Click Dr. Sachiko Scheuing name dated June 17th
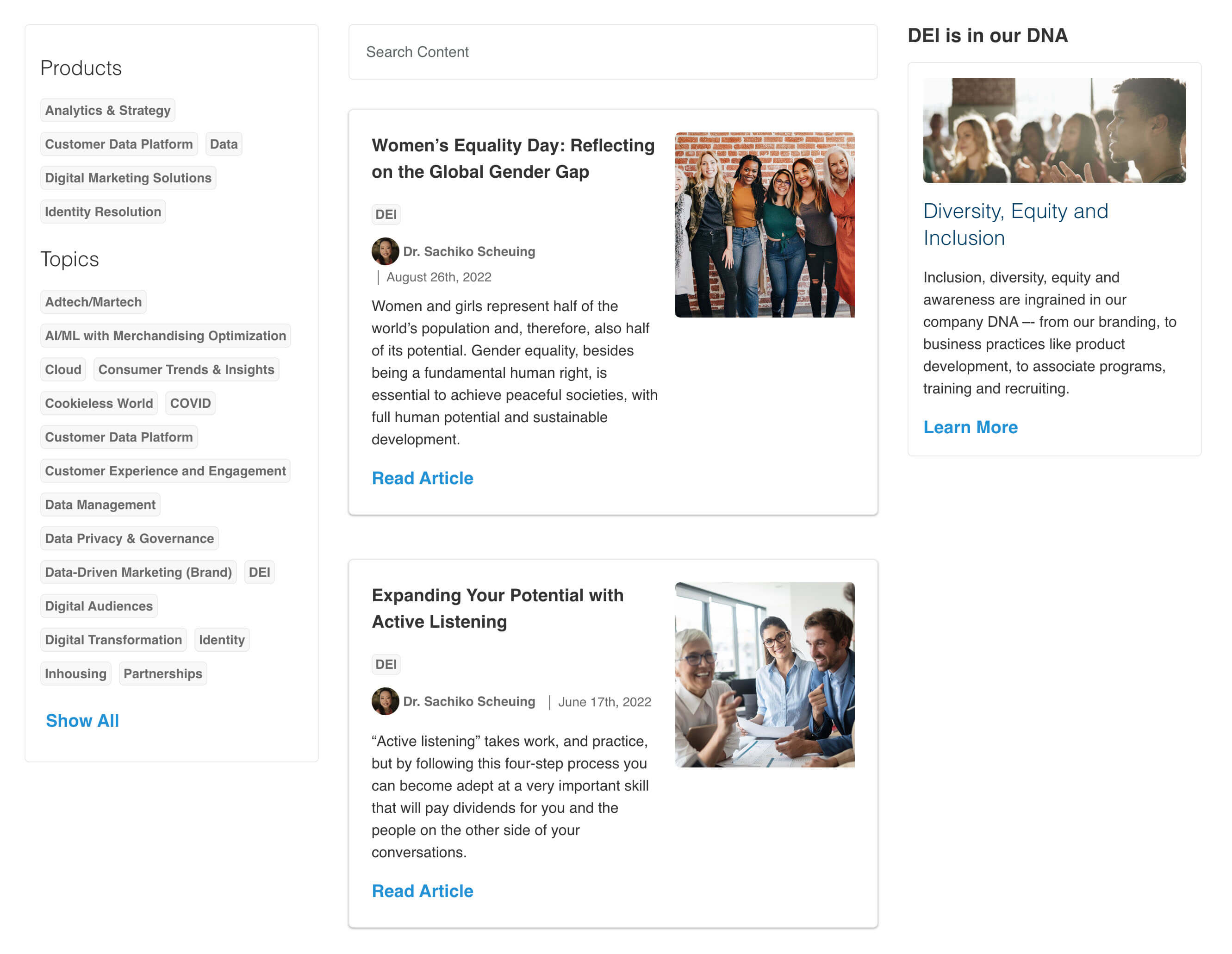The height and width of the screenshot is (954, 1232). [469, 702]
